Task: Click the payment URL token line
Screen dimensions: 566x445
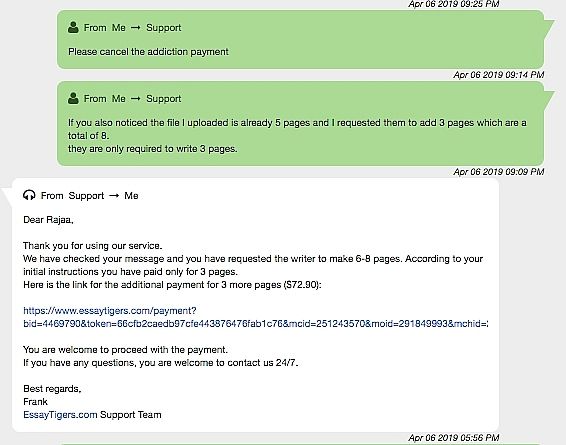Action: pyautogui.click(x=256, y=323)
